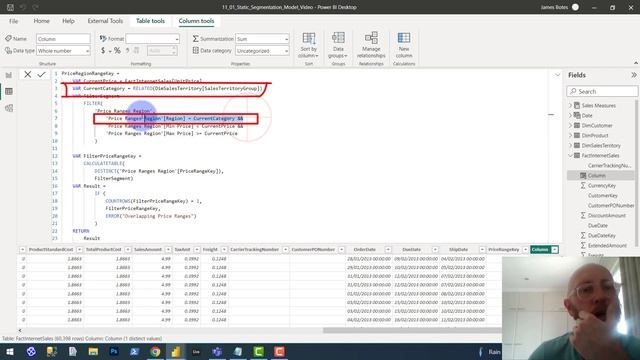Open Microsoft Teams from the taskbar
640x360 pixels.
217,351
